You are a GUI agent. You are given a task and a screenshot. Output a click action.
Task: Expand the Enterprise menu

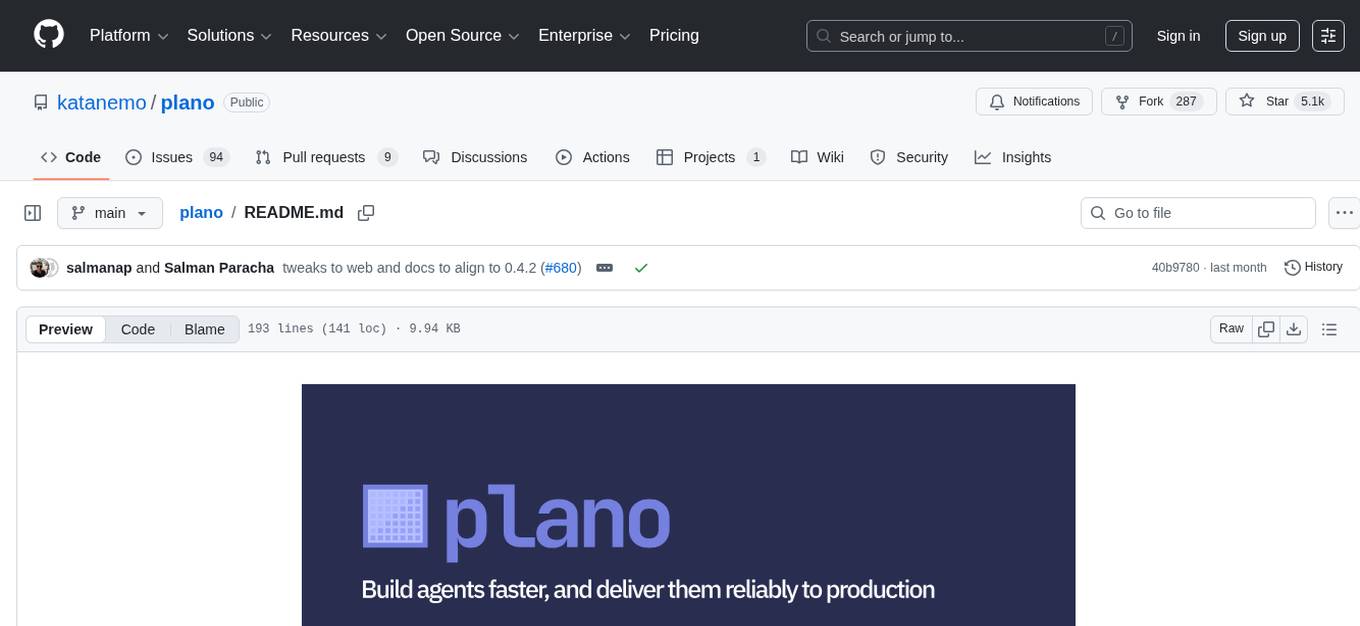tap(584, 35)
